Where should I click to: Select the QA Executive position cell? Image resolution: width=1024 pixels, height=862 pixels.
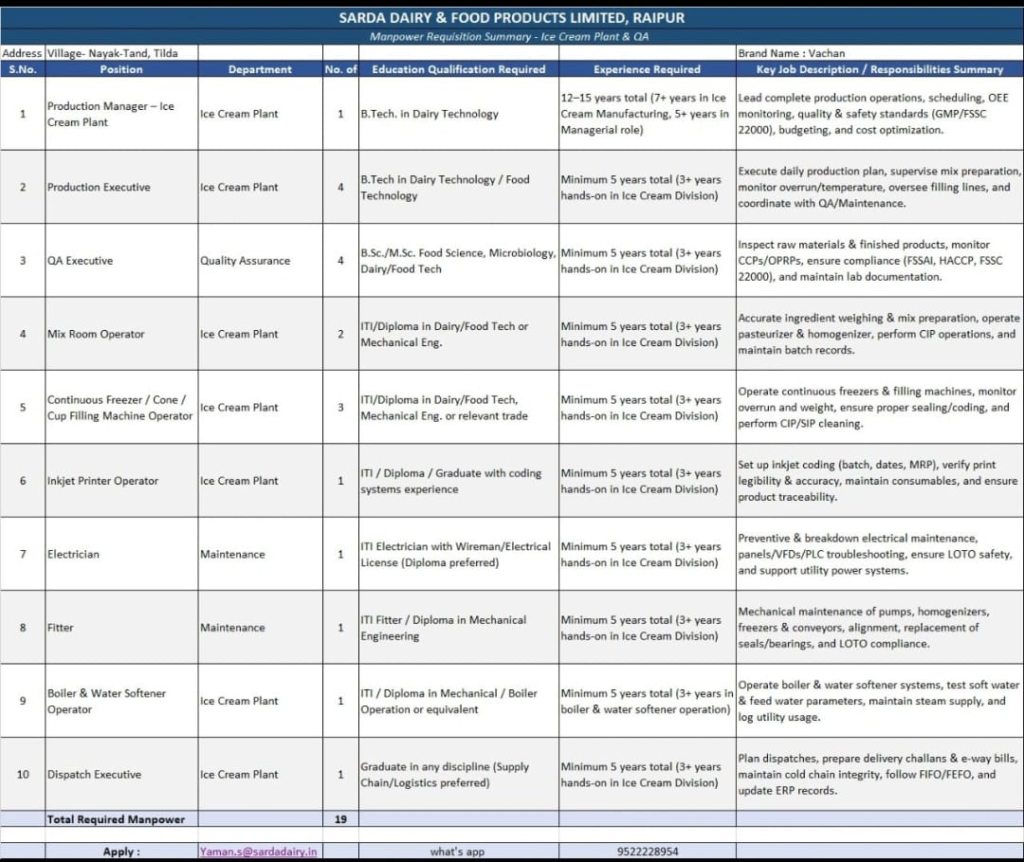click(x=121, y=261)
